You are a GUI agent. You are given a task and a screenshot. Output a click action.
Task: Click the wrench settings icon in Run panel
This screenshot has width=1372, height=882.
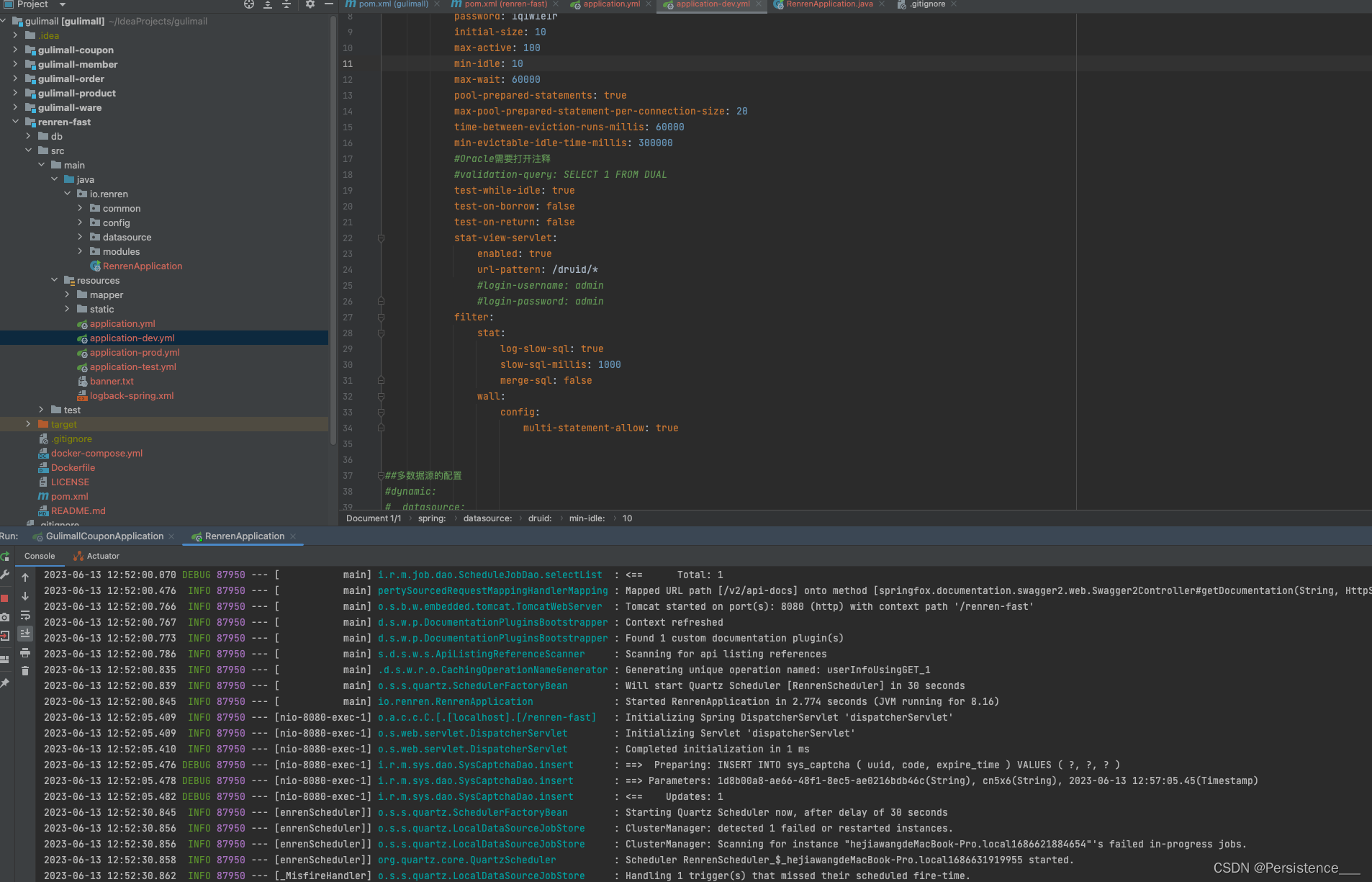[5, 575]
